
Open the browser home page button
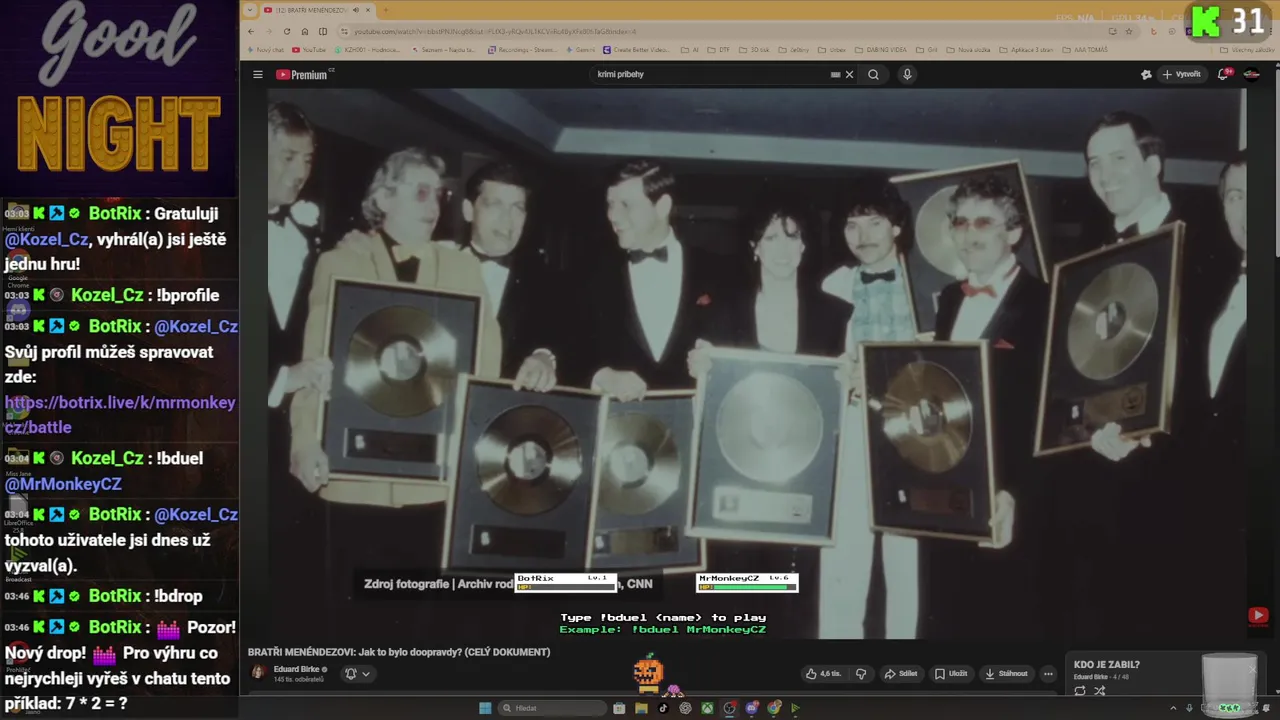point(305,31)
